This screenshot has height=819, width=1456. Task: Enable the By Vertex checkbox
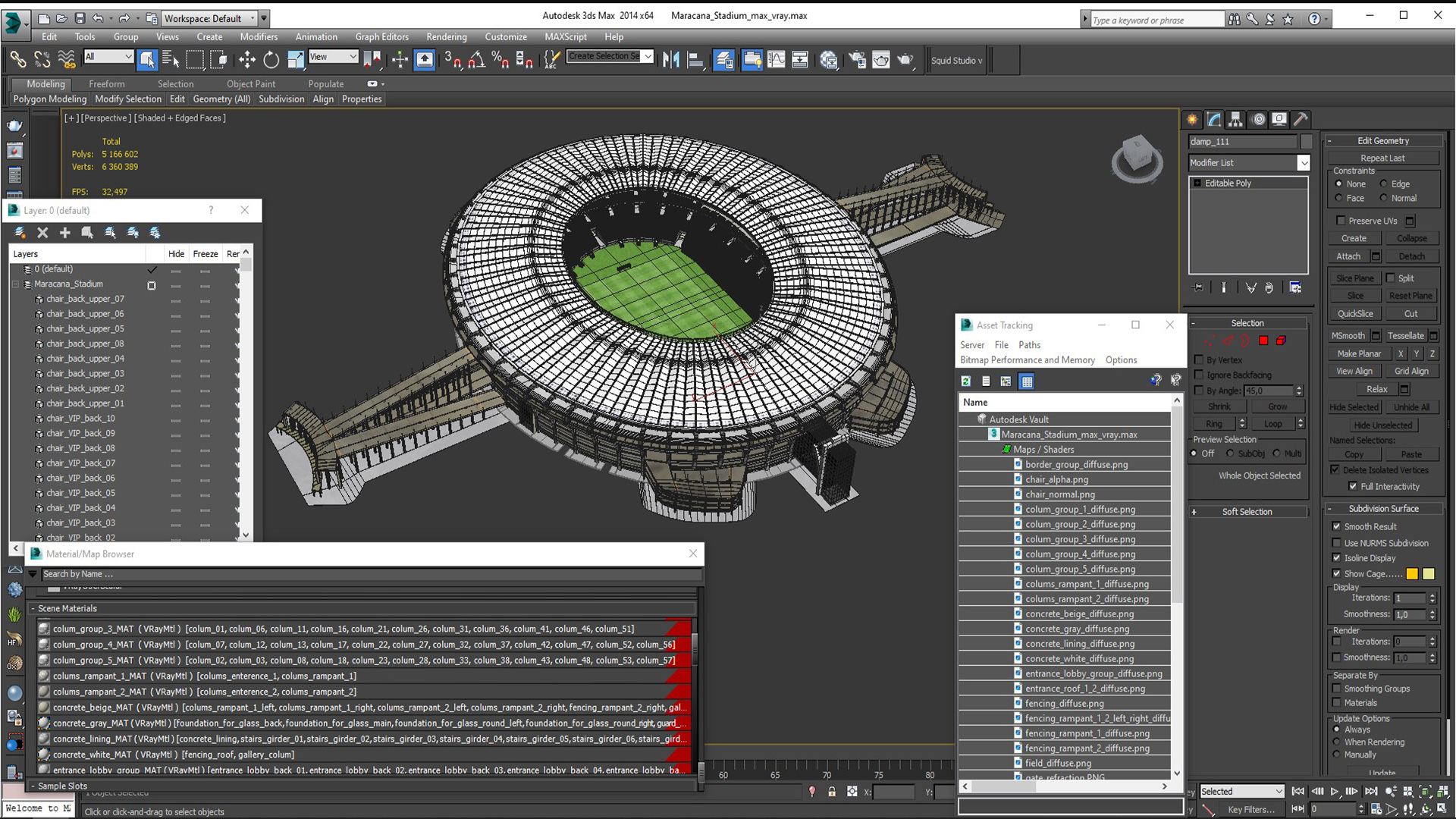point(1199,360)
